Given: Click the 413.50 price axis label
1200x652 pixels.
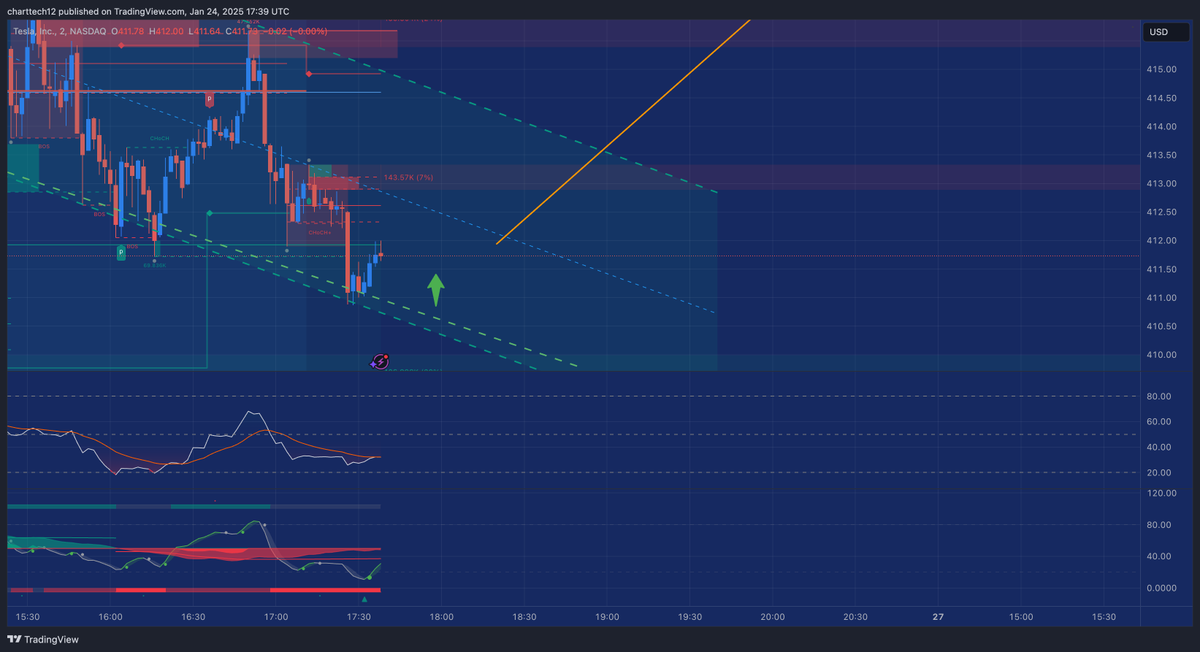Looking at the screenshot, I should [x=1161, y=155].
